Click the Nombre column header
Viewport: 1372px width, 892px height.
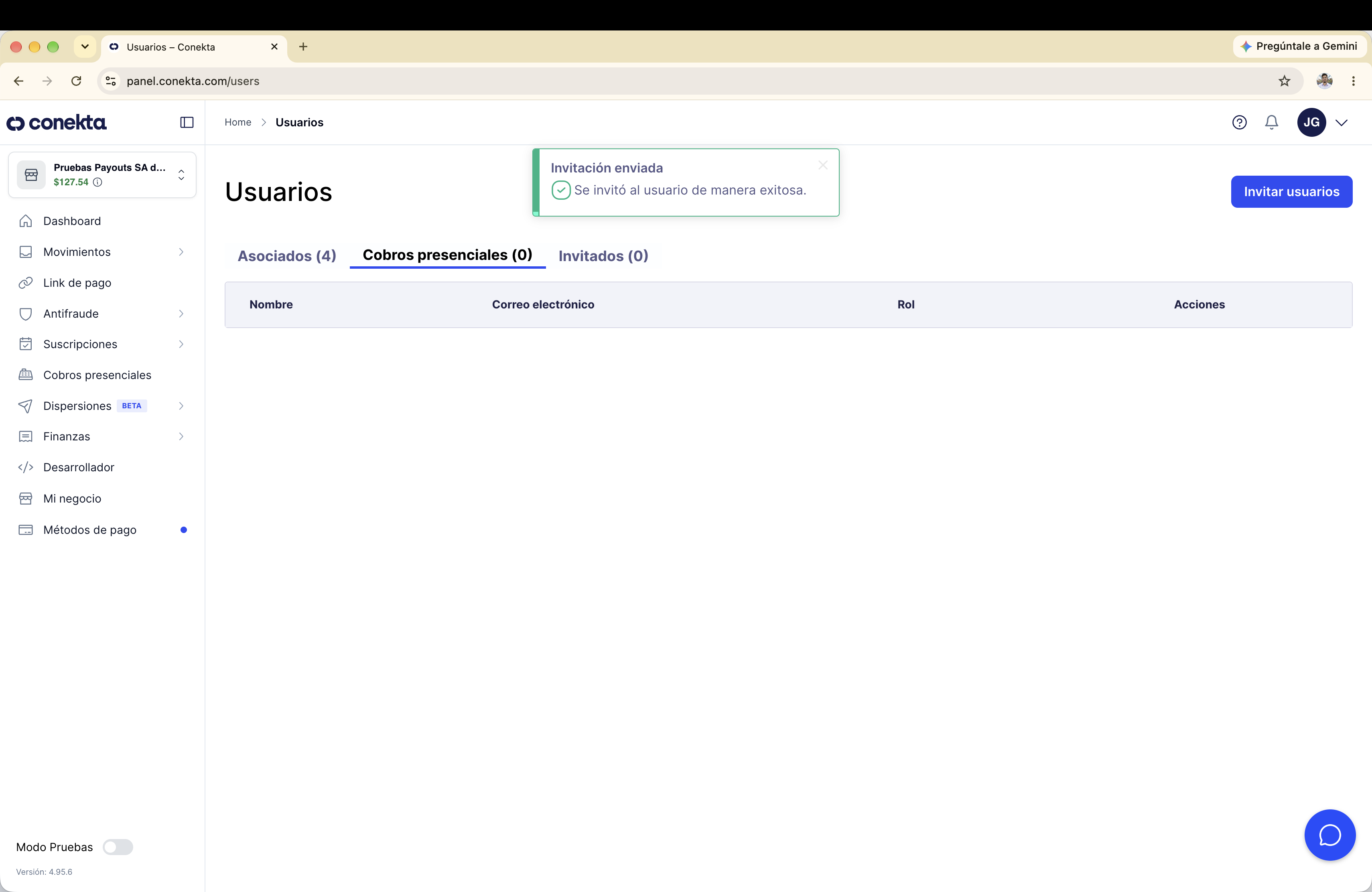pos(271,304)
